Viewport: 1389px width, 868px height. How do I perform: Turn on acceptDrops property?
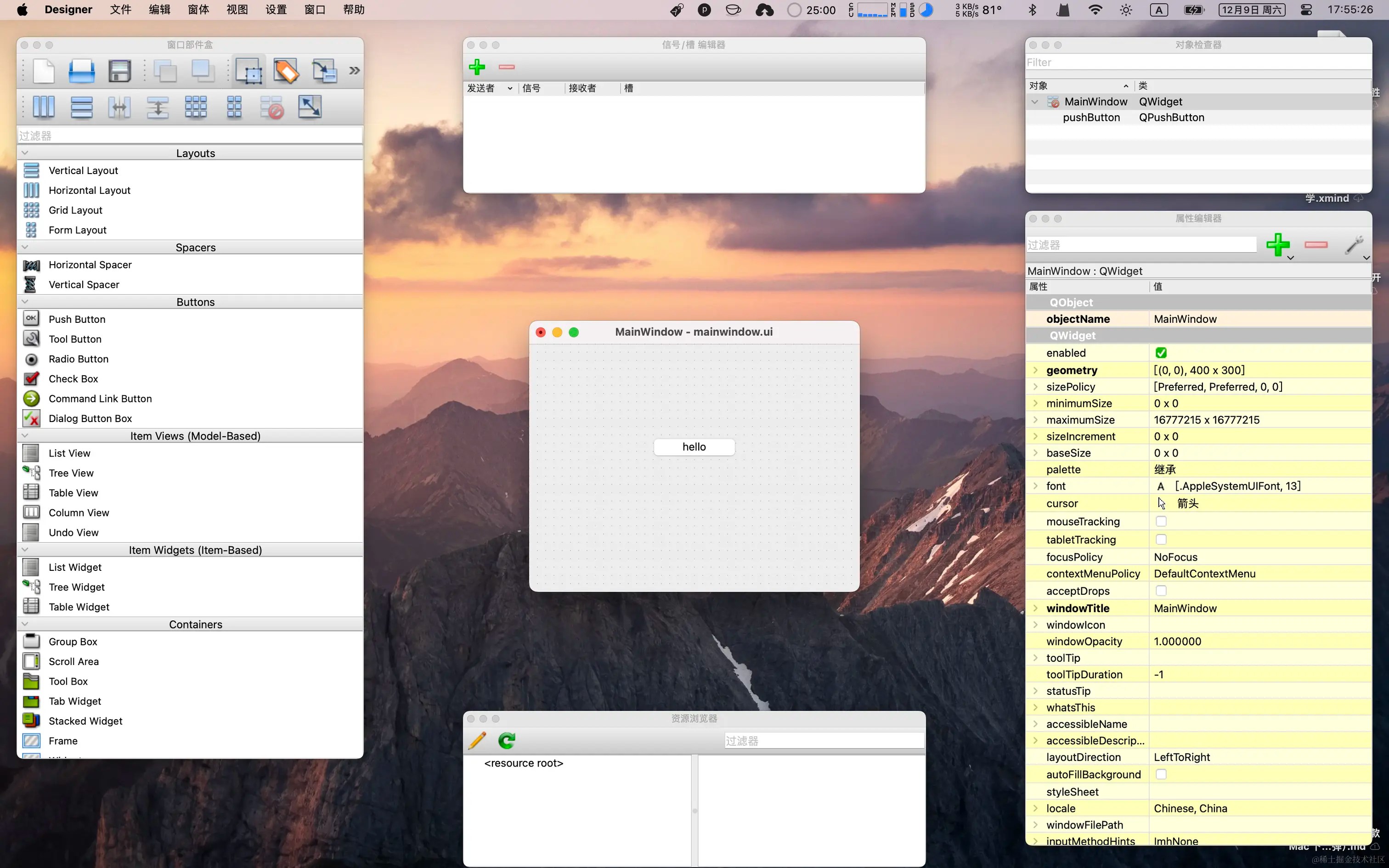(1161, 591)
